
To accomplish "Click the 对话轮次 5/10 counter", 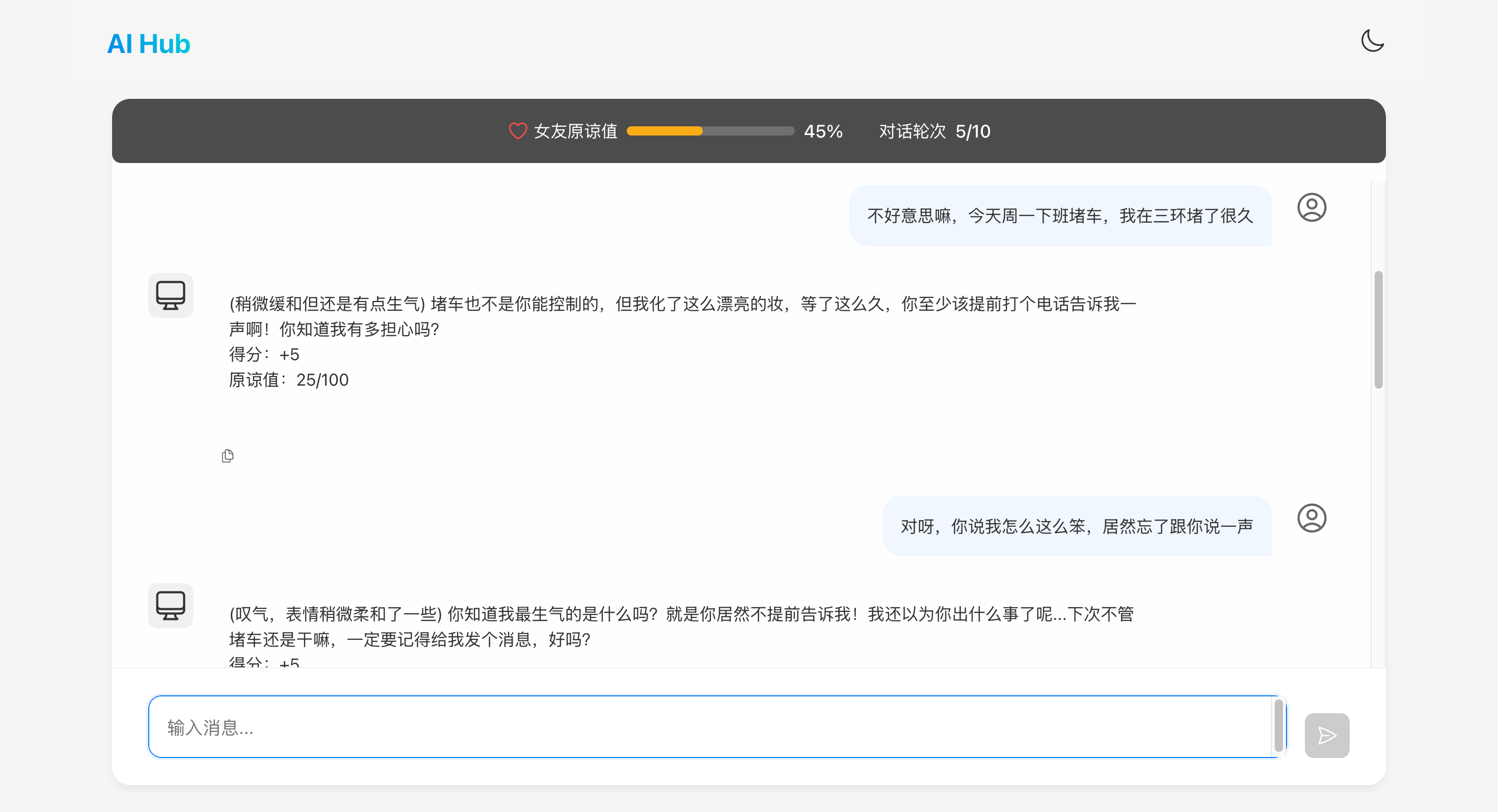I will coord(934,131).
